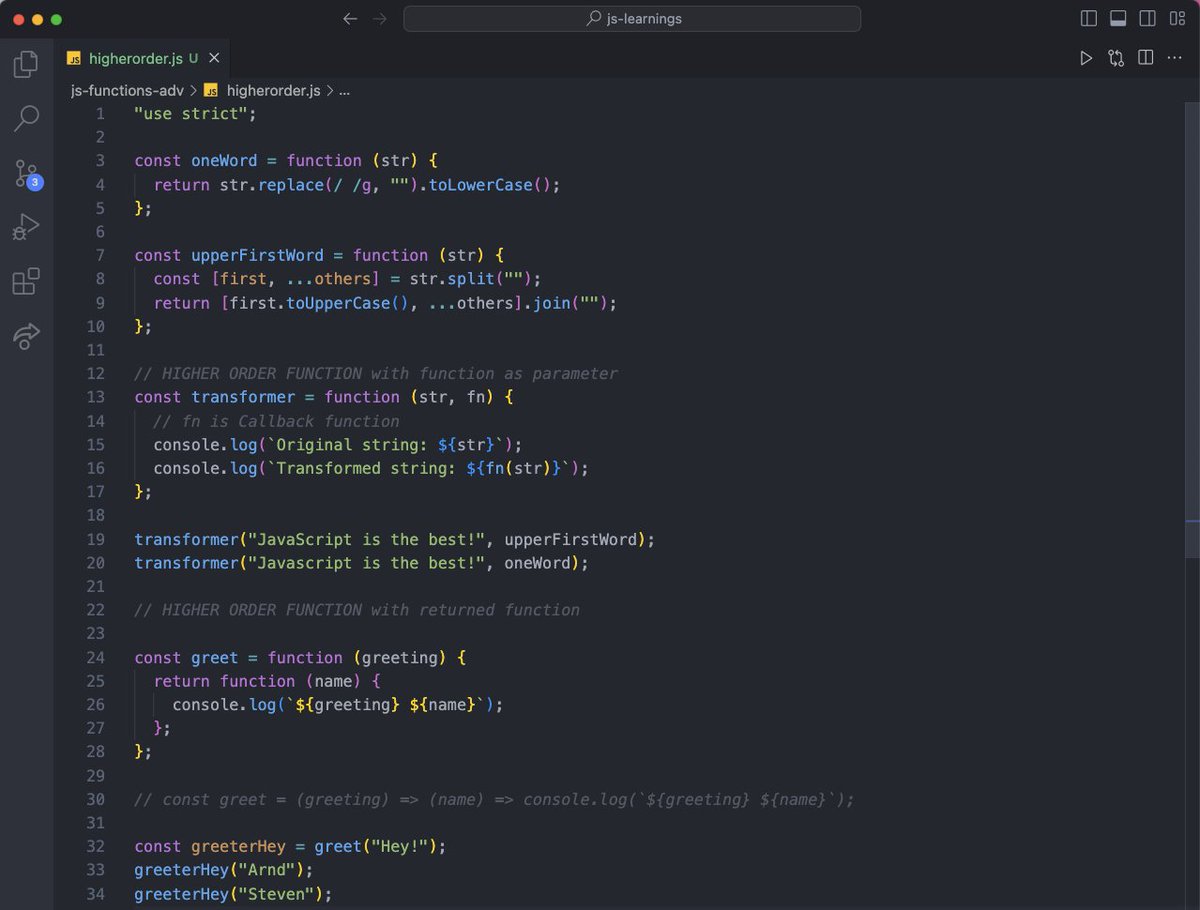Open the Live Share view icon
This screenshot has width=1200, height=910.
tap(26, 336)
